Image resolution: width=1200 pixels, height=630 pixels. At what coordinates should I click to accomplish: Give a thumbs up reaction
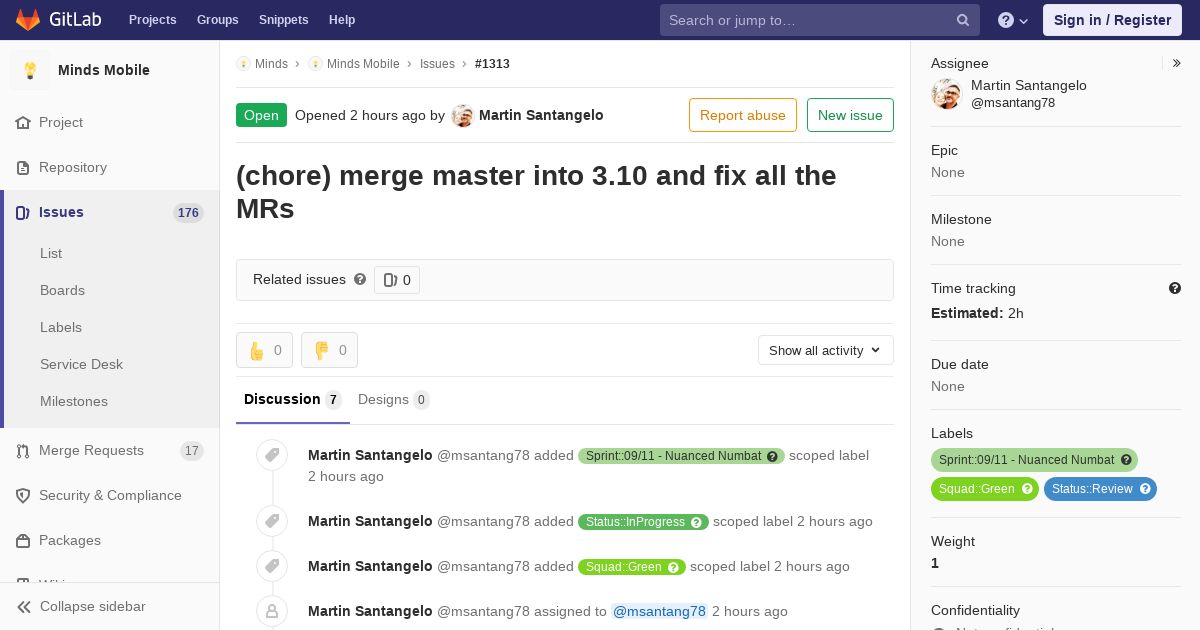(264, 350)
